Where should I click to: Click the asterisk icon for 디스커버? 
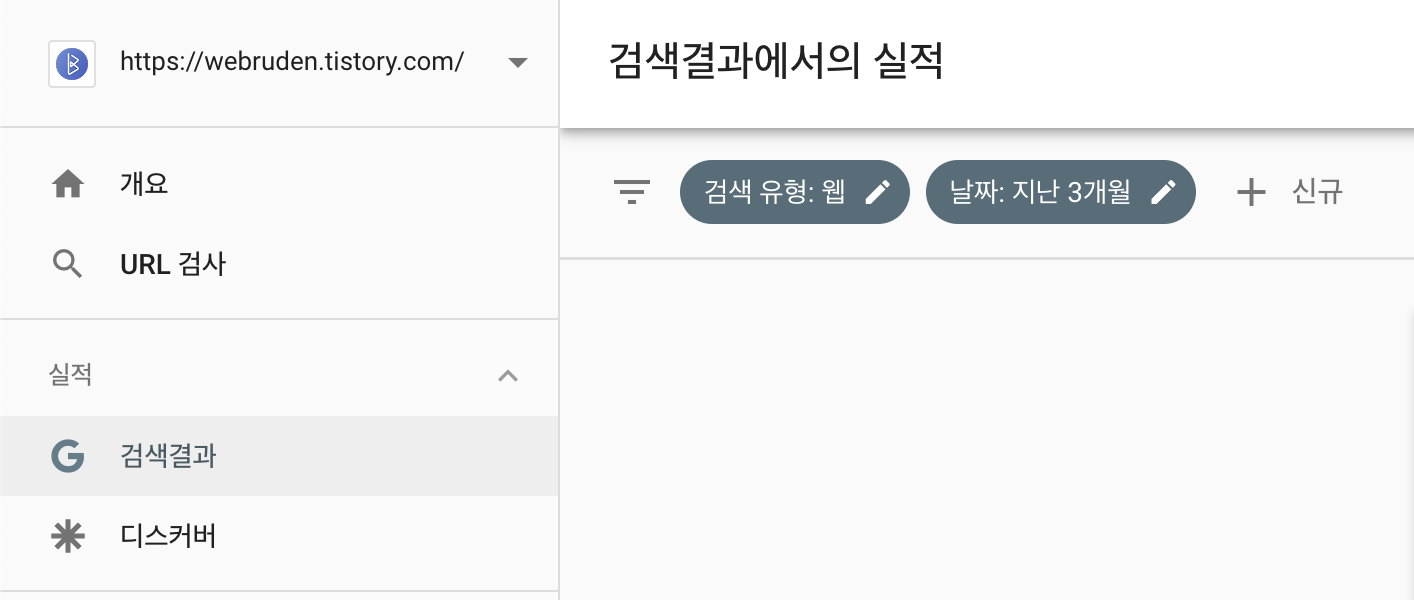point(68,537)
